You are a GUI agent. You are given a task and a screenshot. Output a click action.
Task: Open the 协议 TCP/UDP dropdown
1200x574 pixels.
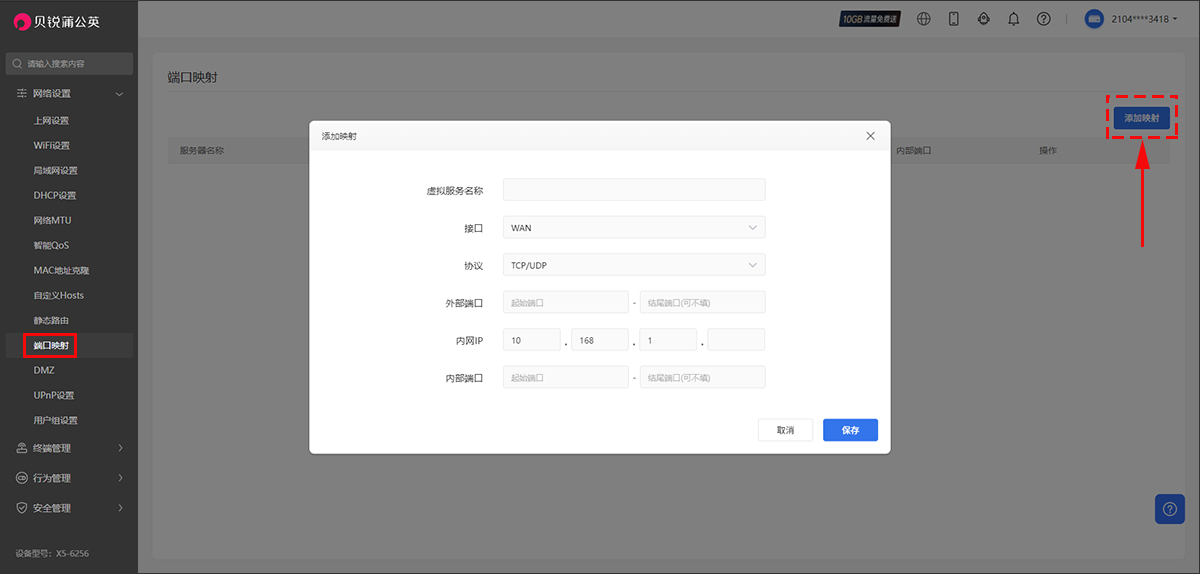tap(633, 265)
